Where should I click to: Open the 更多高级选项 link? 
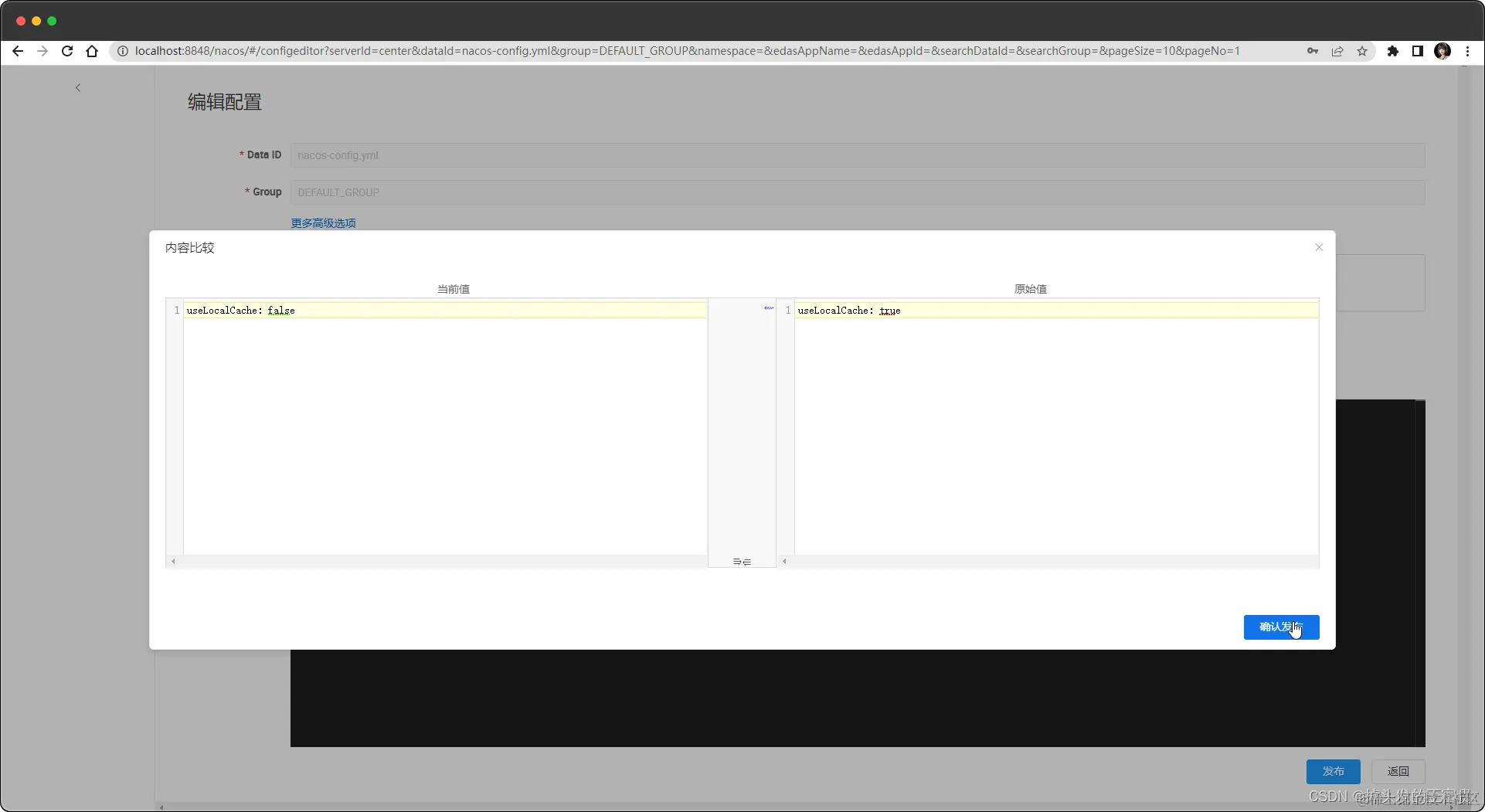(323, 223)
